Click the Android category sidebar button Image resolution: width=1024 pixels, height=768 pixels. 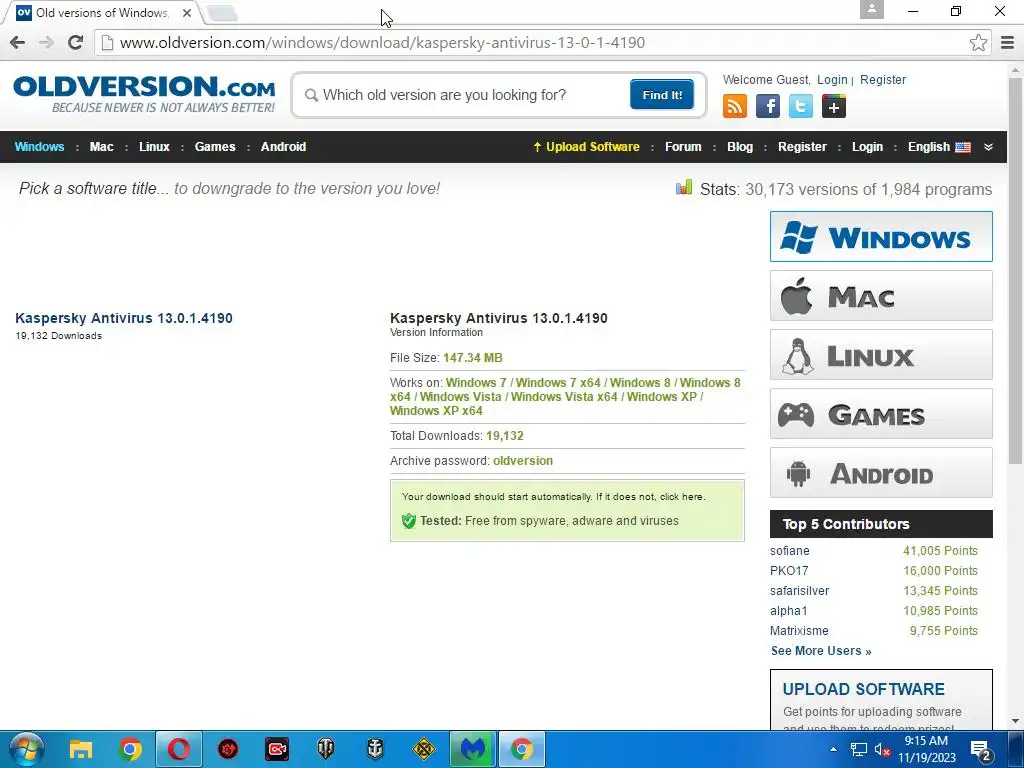pyautogui.click(x=881, y=473)
